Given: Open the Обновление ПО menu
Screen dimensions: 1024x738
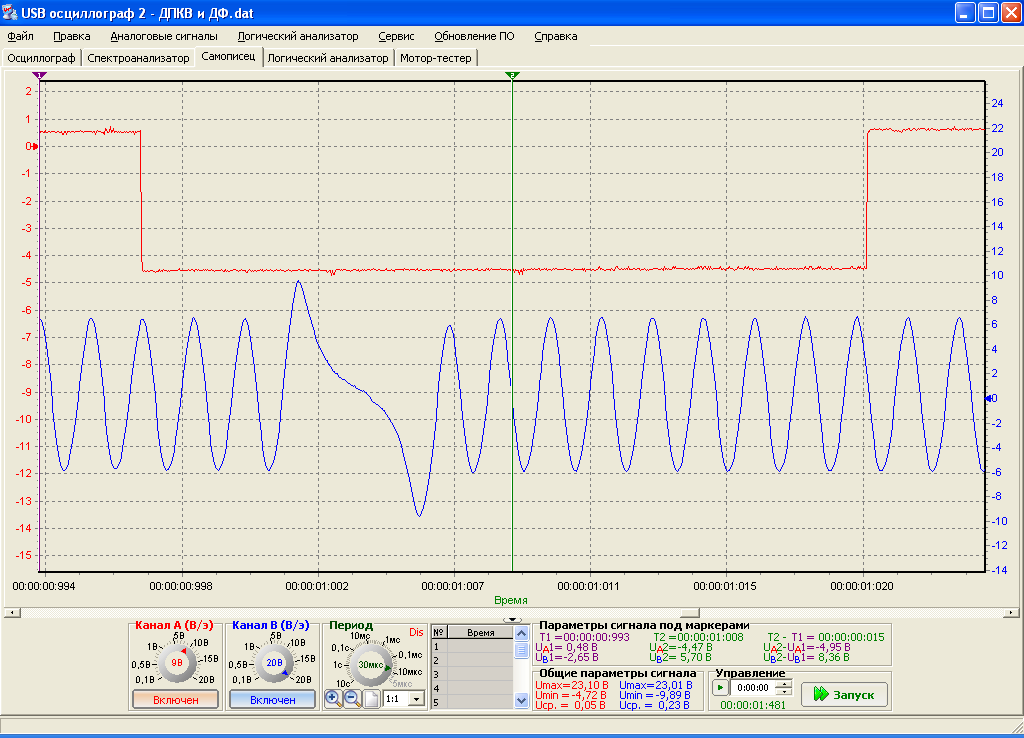Looking at the screenshot, I should click(474, 37).
